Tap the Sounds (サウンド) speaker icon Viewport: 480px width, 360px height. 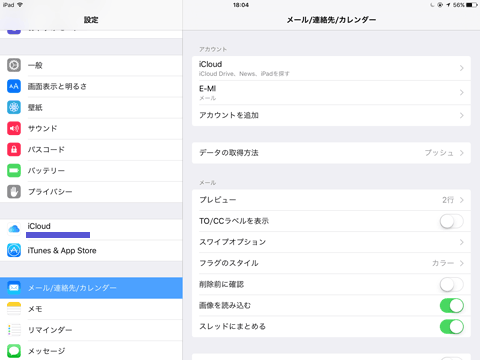pyautogui.click(x=14, y=128)
